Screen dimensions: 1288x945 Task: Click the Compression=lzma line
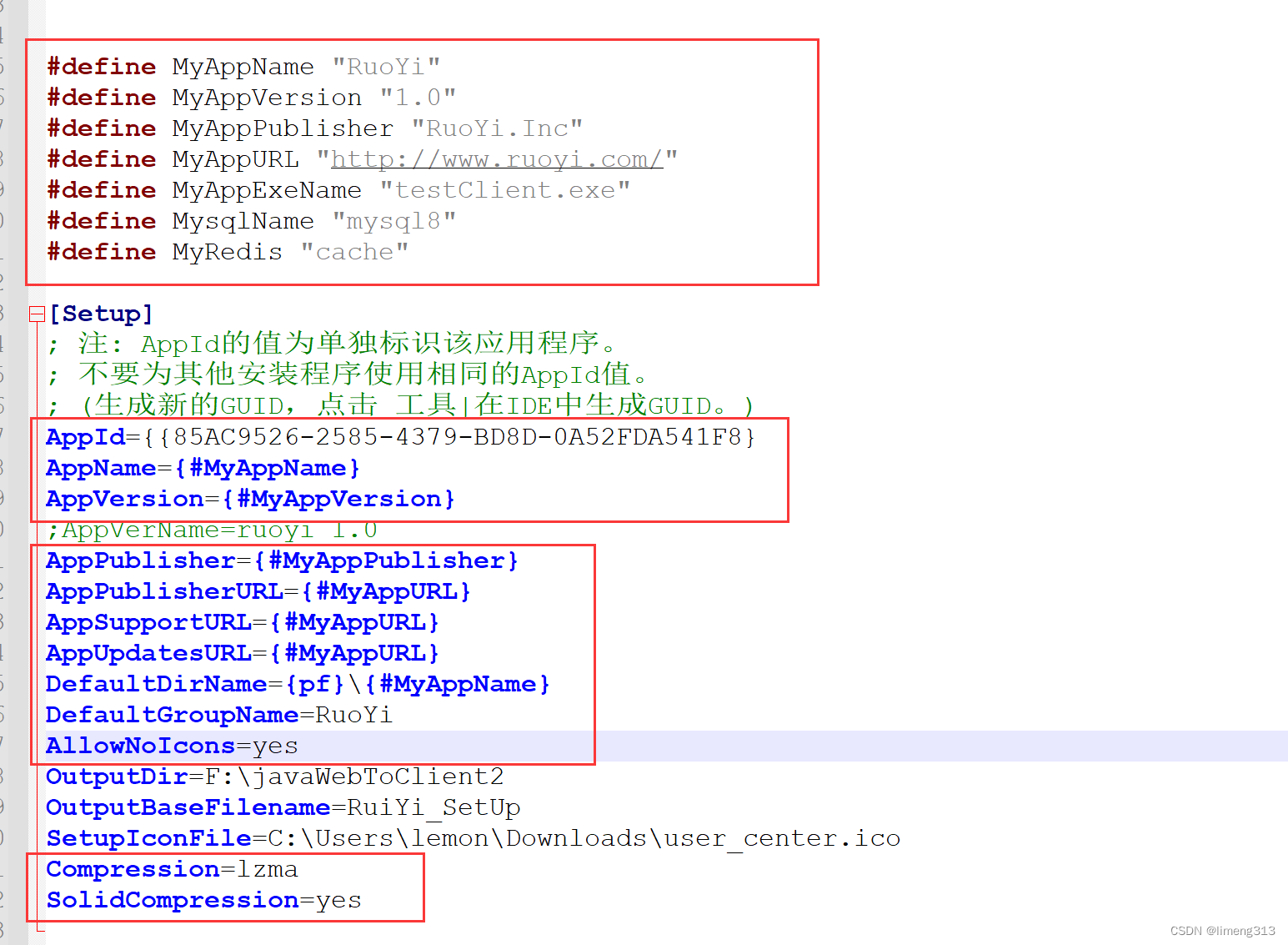tap(172, 869)
